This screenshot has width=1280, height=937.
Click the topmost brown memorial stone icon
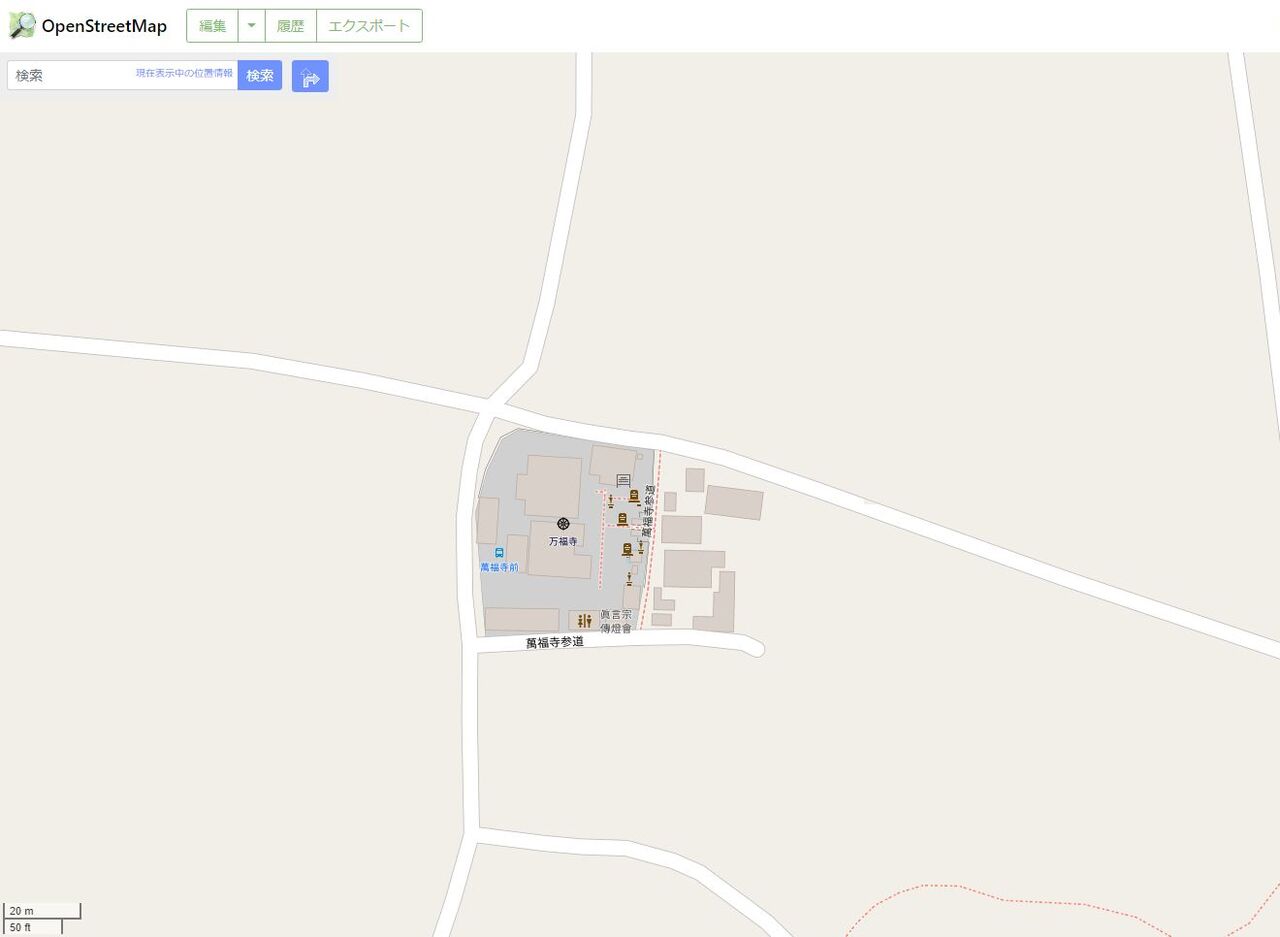click(634, 496)
